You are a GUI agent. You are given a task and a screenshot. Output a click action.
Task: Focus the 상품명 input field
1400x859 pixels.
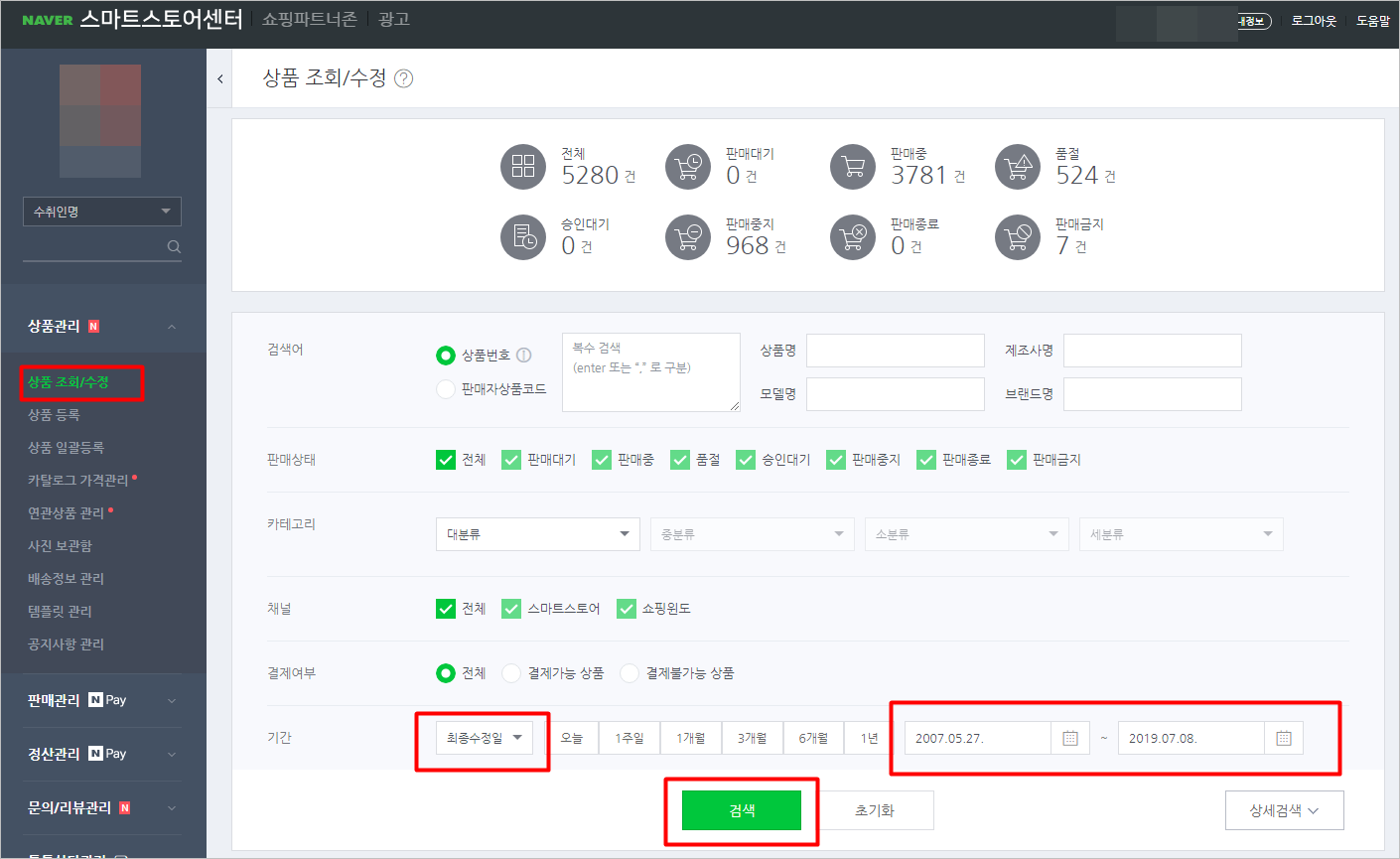(x=896, y=351)
